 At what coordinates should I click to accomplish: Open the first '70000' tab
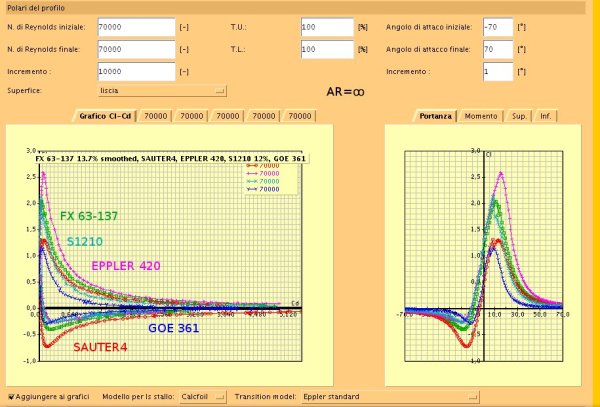155,117
